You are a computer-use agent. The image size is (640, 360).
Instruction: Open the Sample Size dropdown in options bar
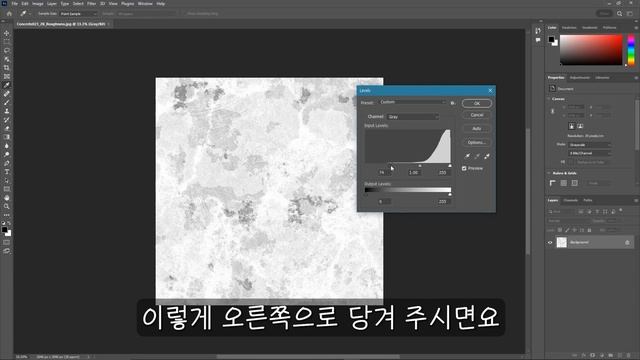pyautogui.click(x=78, y=13)
